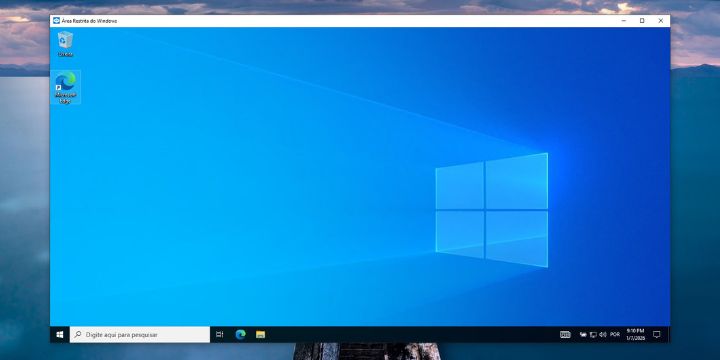Launch Microsoft Edge from the taskbar

241,335
